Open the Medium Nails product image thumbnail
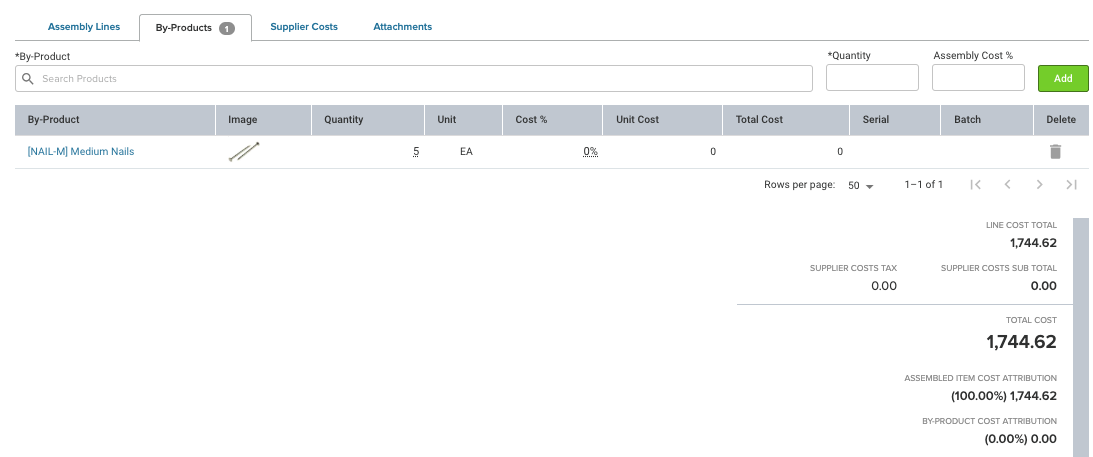Screen dimensions: 1093x457 pyautogui.click(x=244, y=151)
